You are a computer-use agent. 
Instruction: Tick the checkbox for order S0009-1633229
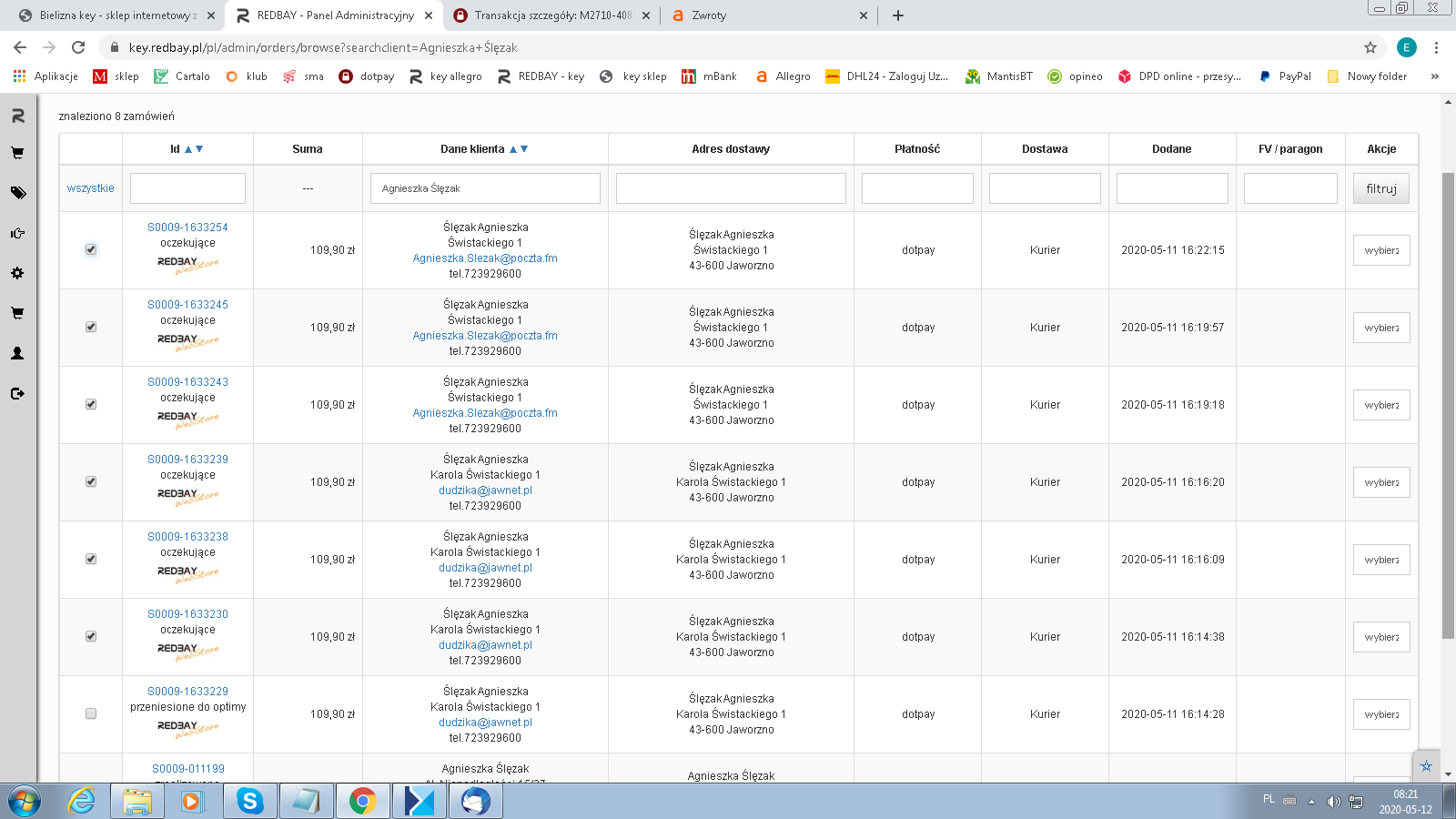click(91, 713)
